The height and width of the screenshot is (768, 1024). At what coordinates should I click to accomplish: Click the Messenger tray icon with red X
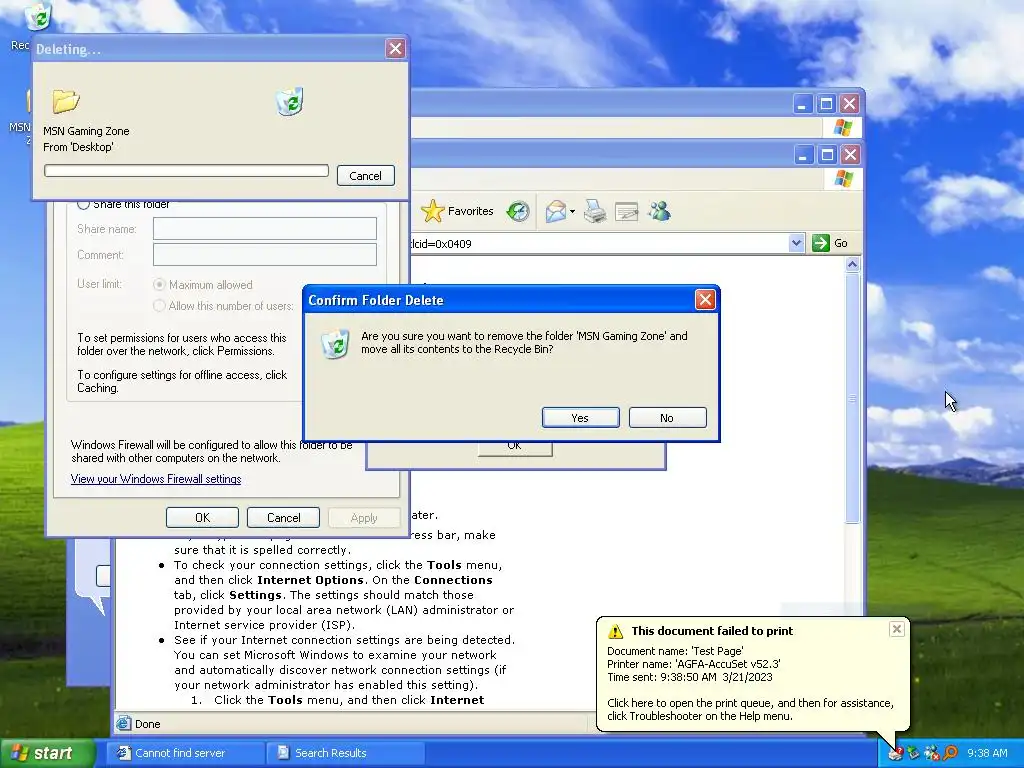932,753
